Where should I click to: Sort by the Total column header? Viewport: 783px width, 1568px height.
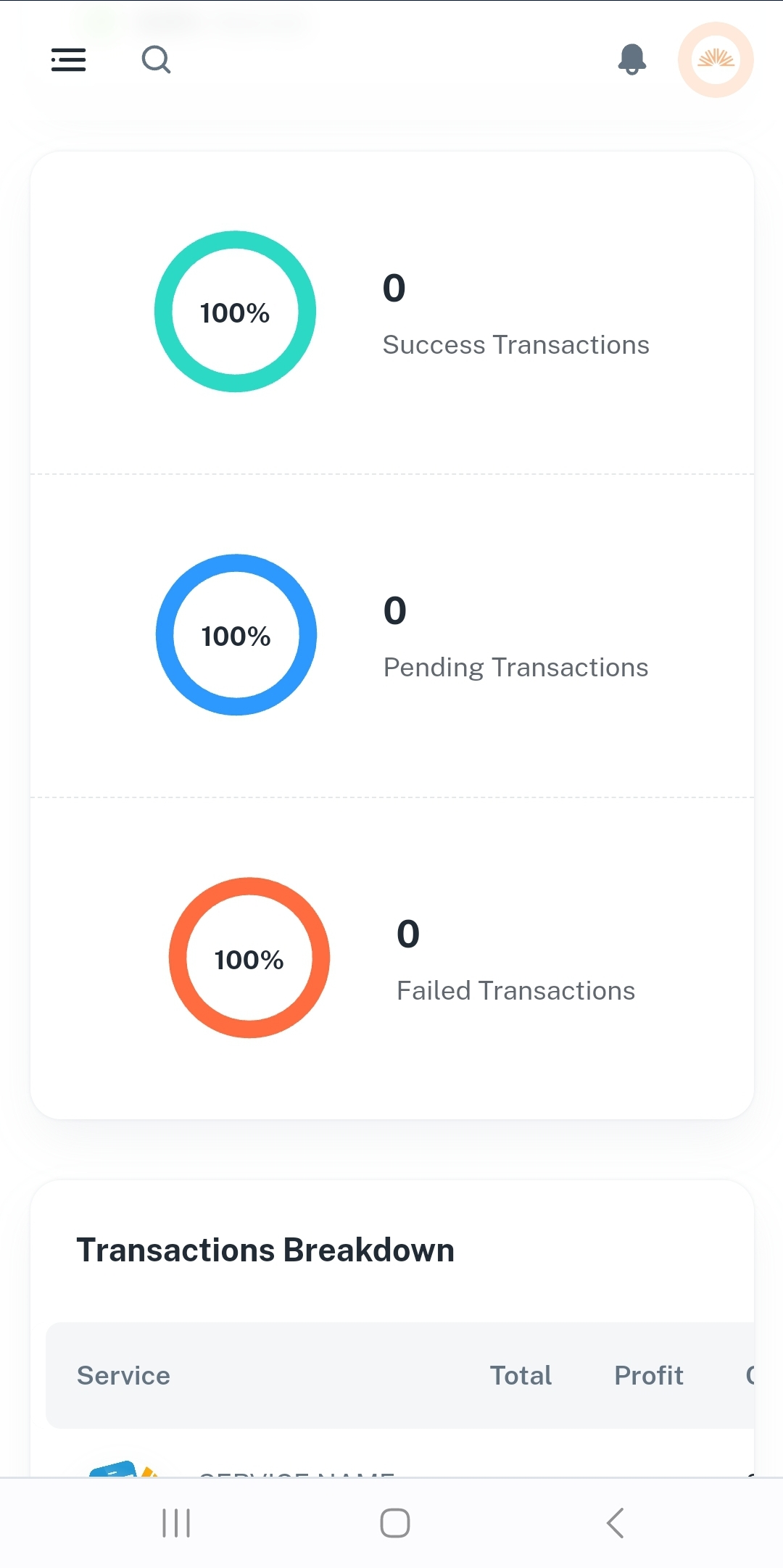pos(521,1376)
